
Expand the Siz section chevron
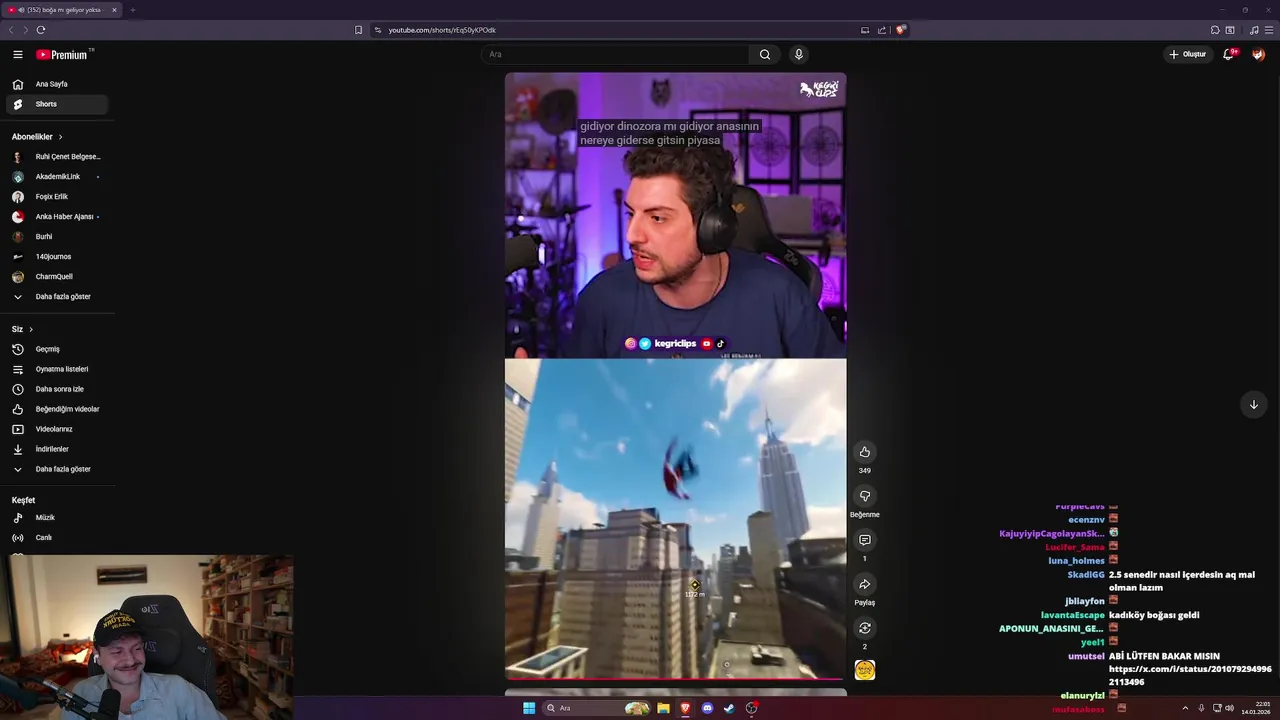[x=31, y=329]
